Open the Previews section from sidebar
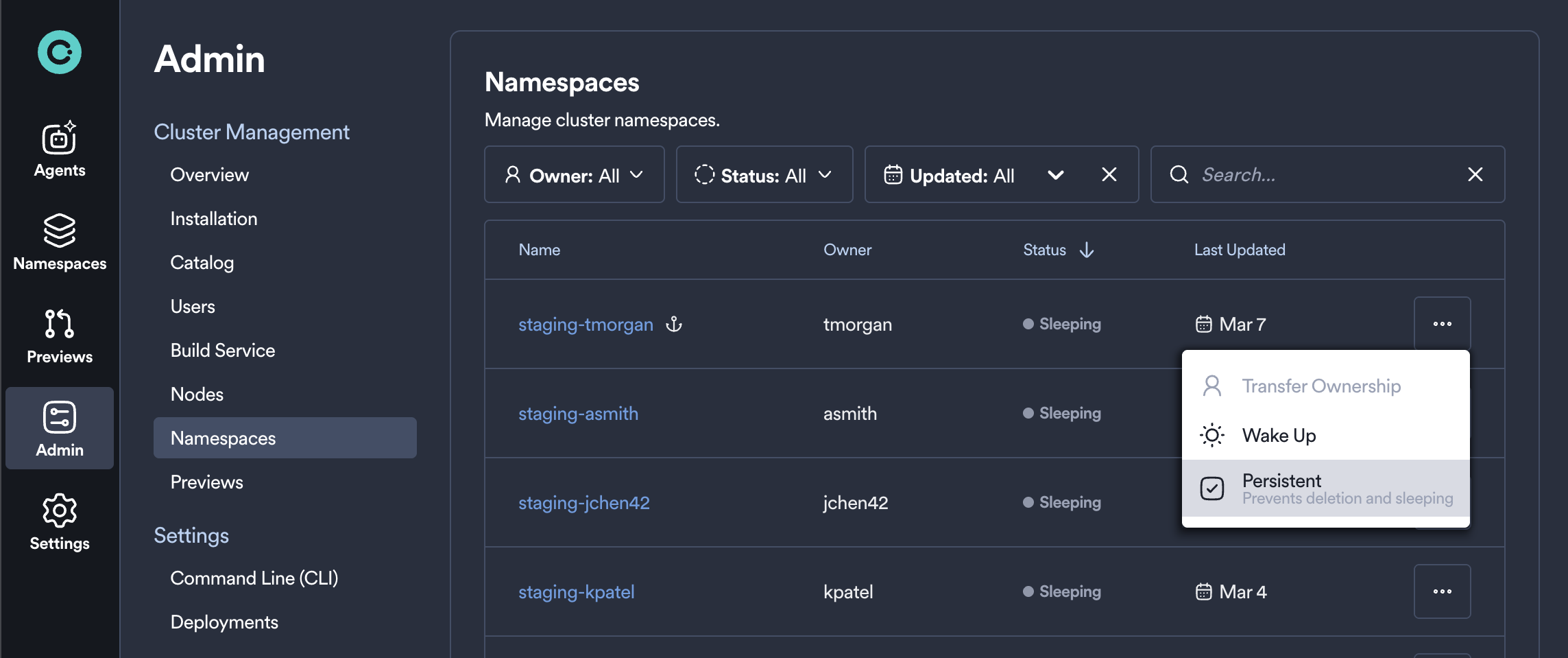 pyautogui.click(x=59, y=335)
